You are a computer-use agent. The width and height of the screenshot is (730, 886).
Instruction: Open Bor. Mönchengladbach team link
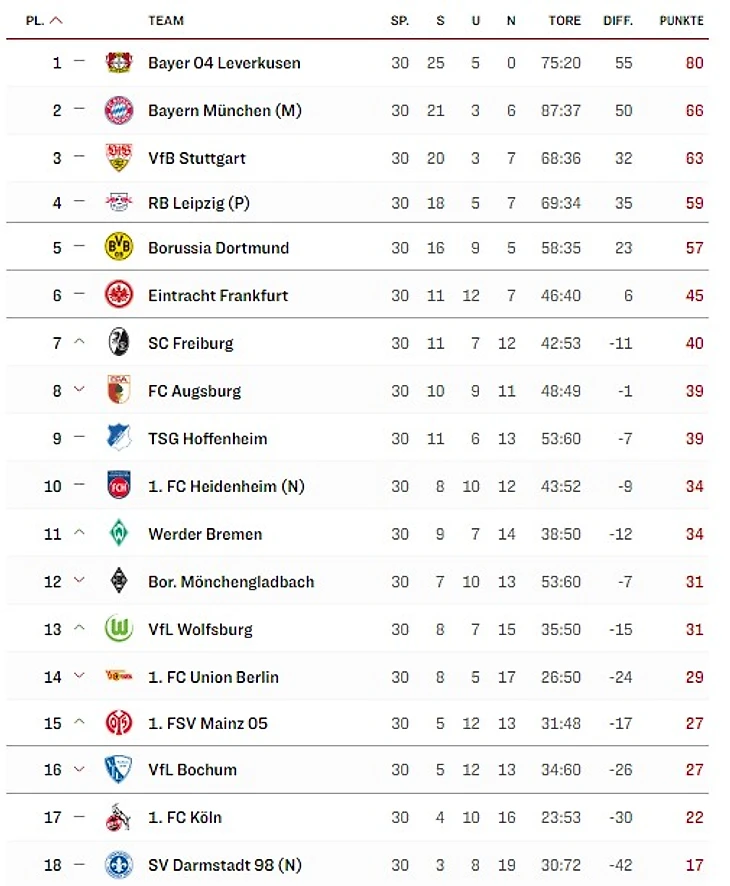(x=231, y=581)
